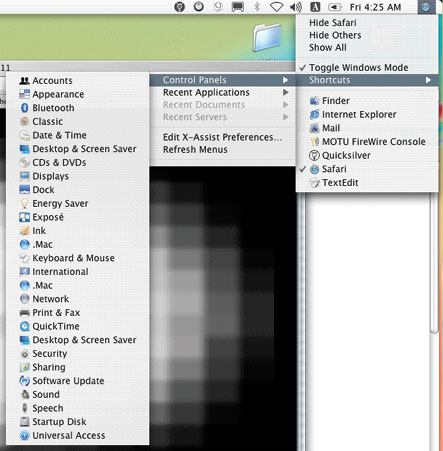Click the Bluetooth menu bar icon
443x451 pixels.
(x=257, y=7)
